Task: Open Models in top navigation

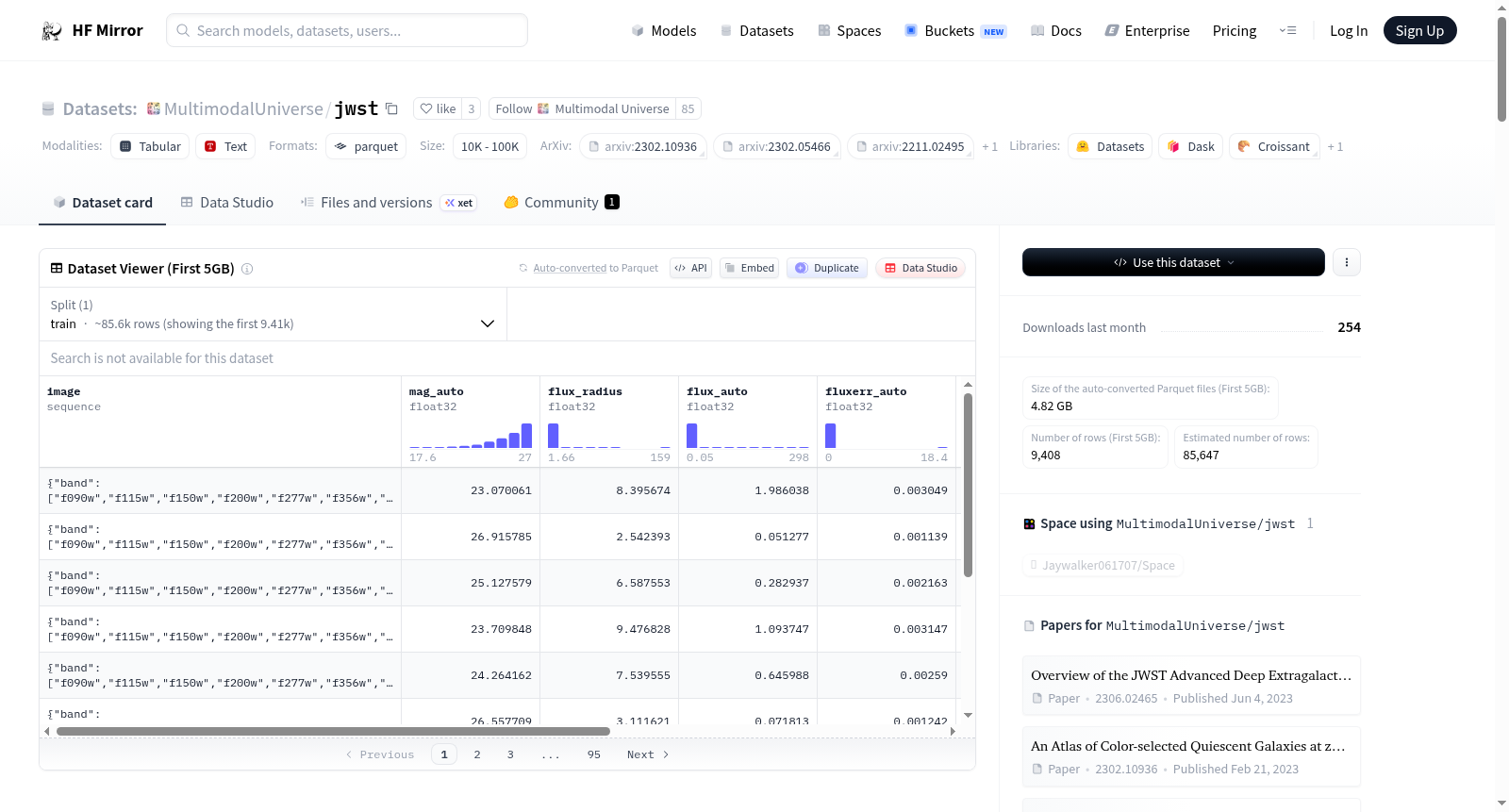Action: 664,30
